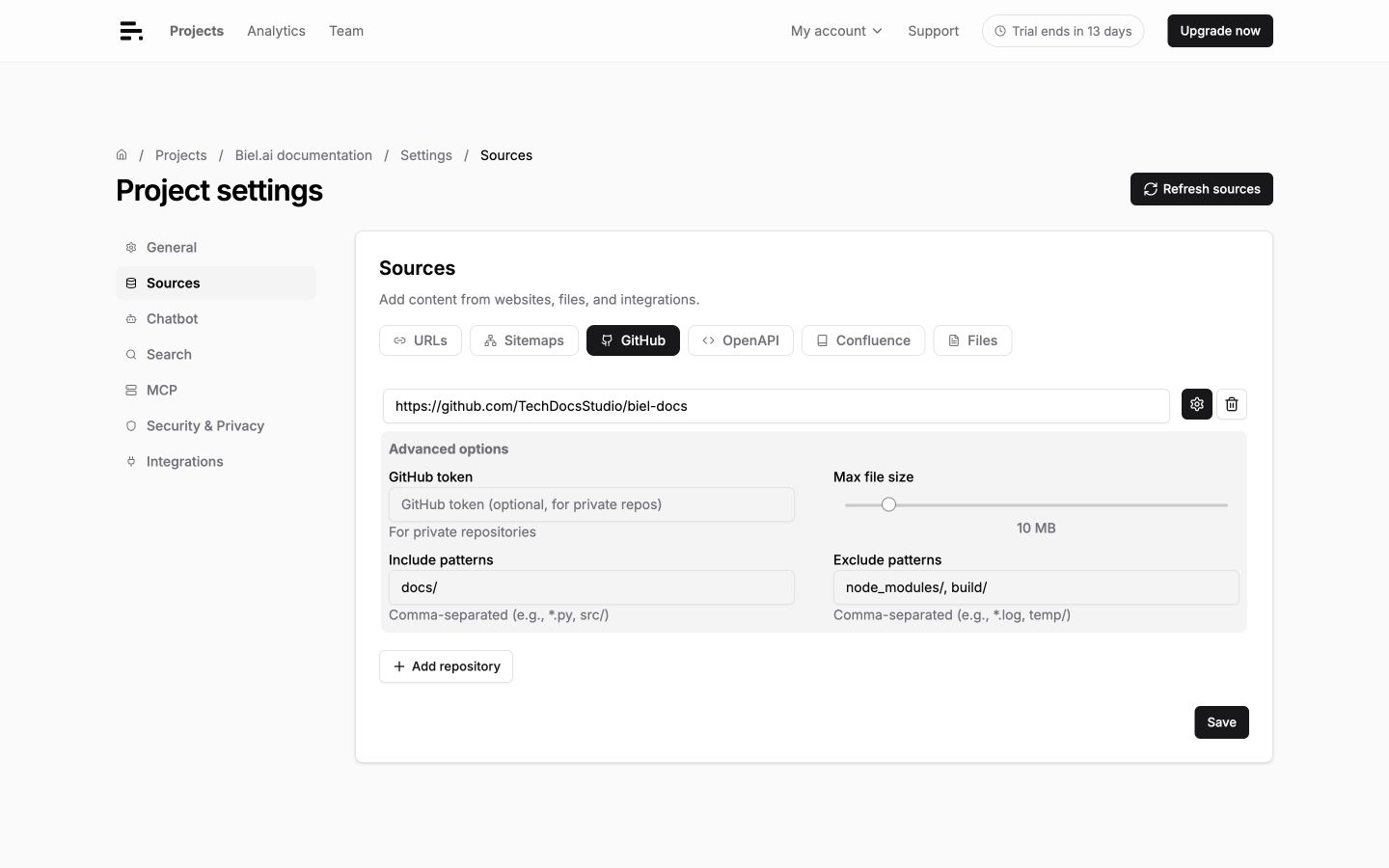This screenshot has width=1389, height=868.
Task: Open MCP settings in sidebar
Action: 216,390
